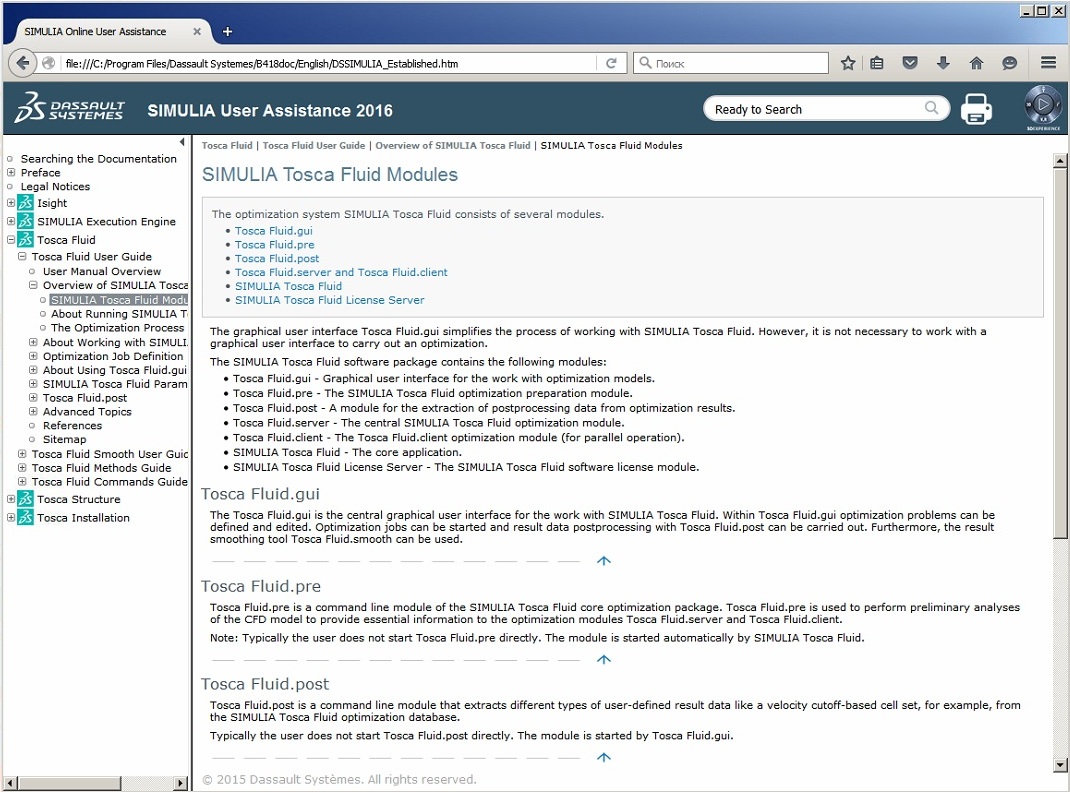The height and width of the screenshot is (792, 1070).
Task: Select The Optimization Process tree item
Action: pyautogui.click(x=117, y=328)
